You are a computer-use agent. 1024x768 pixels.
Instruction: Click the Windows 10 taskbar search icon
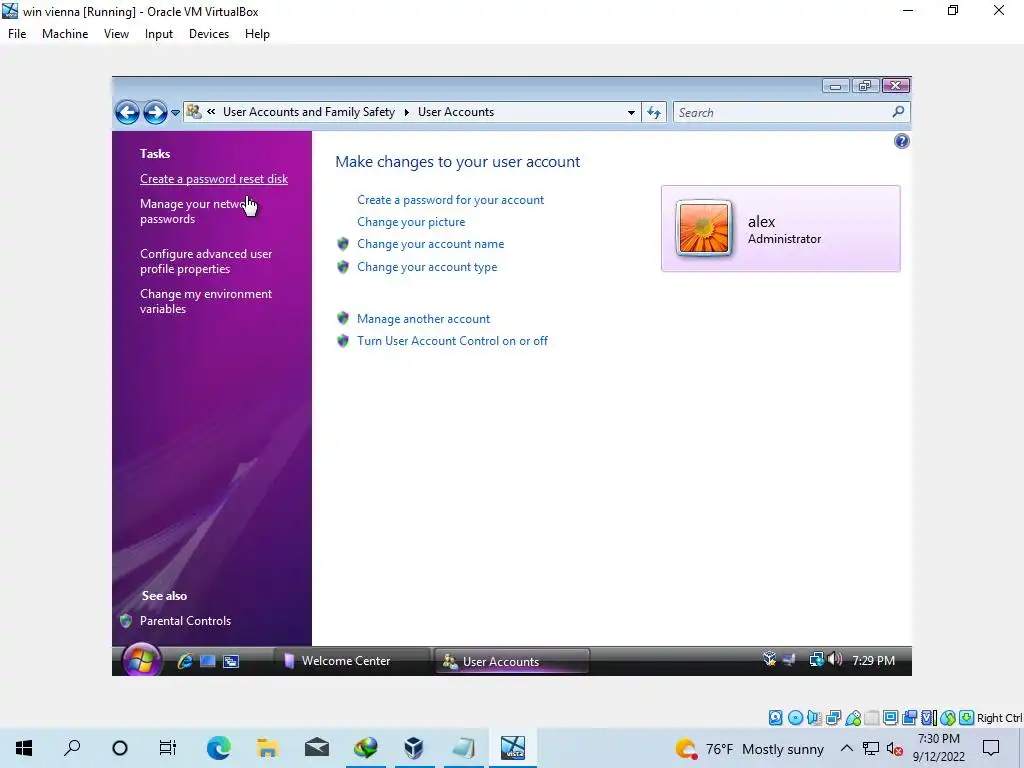(72, 748)
